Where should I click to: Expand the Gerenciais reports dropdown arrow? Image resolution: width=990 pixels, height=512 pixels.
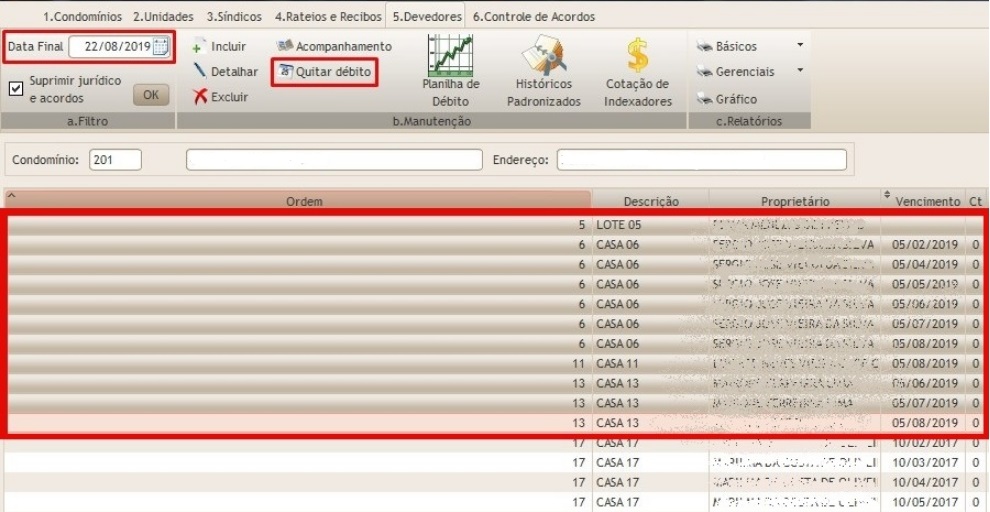click(x=799, y=72)
